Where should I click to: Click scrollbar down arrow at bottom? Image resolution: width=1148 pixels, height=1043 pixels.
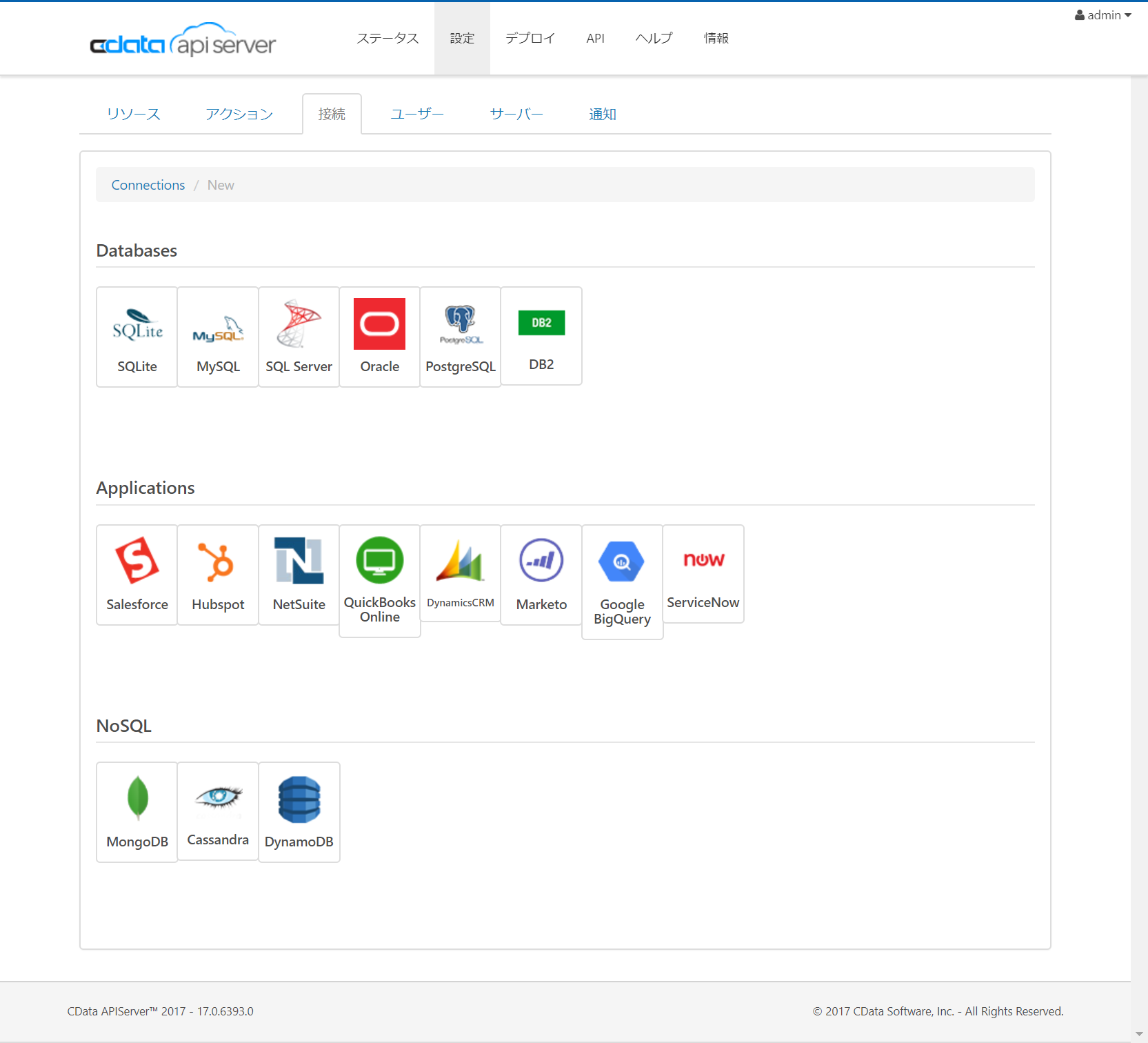point(1139,1034)
